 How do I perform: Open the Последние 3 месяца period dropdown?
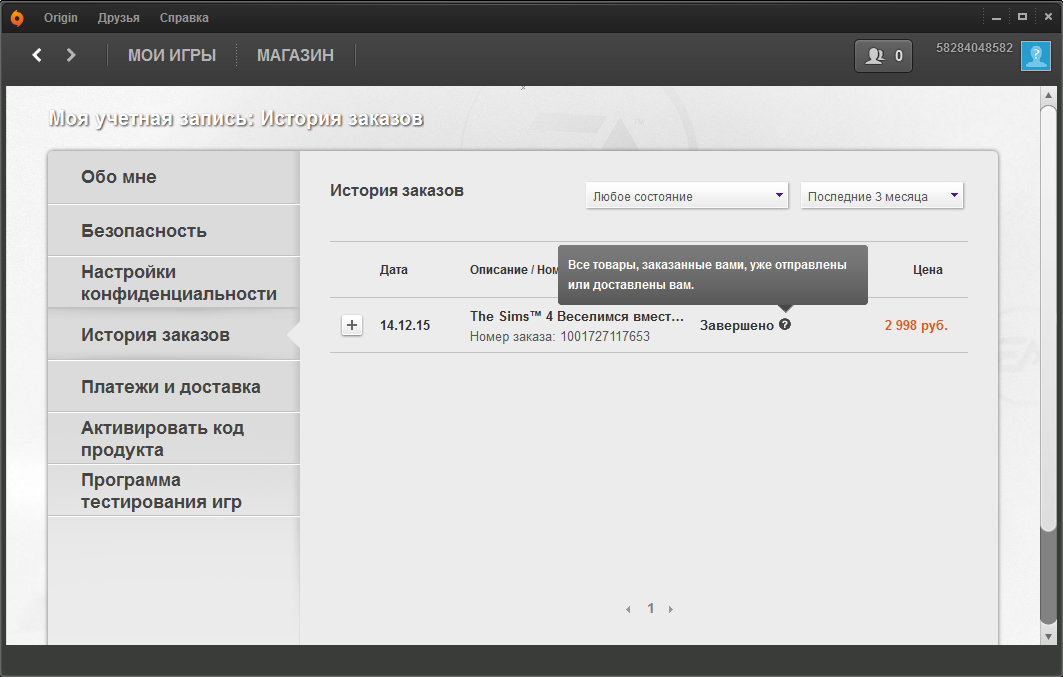[882, 196]
